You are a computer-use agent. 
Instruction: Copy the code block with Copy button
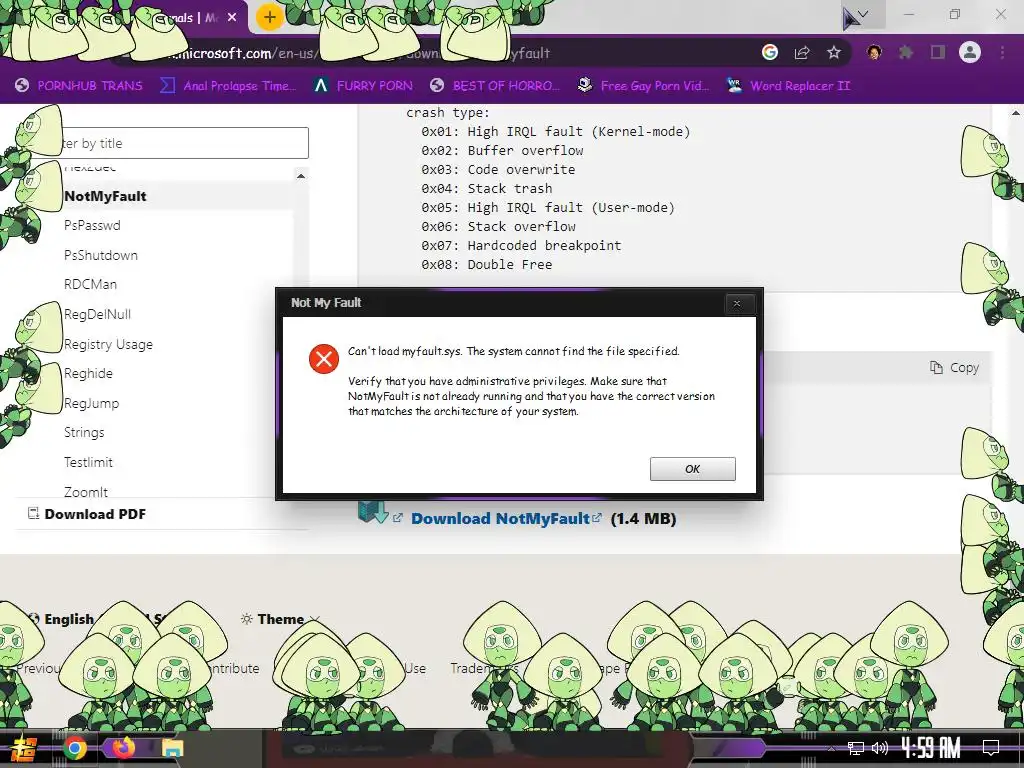pyautogui.click(x=954, y=368)
